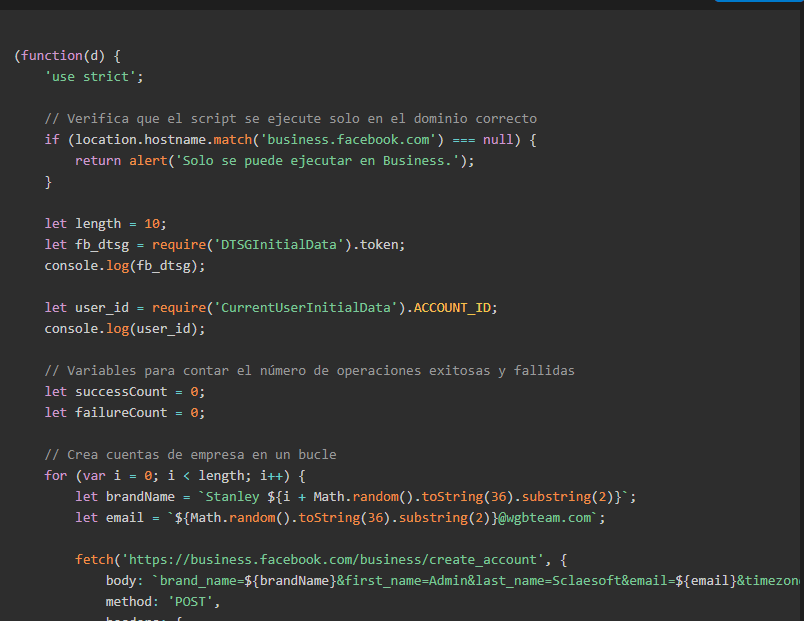804x621 pixels.
Task: Click the 'CurrentUserInitialData' string
Action: [307, 307]
